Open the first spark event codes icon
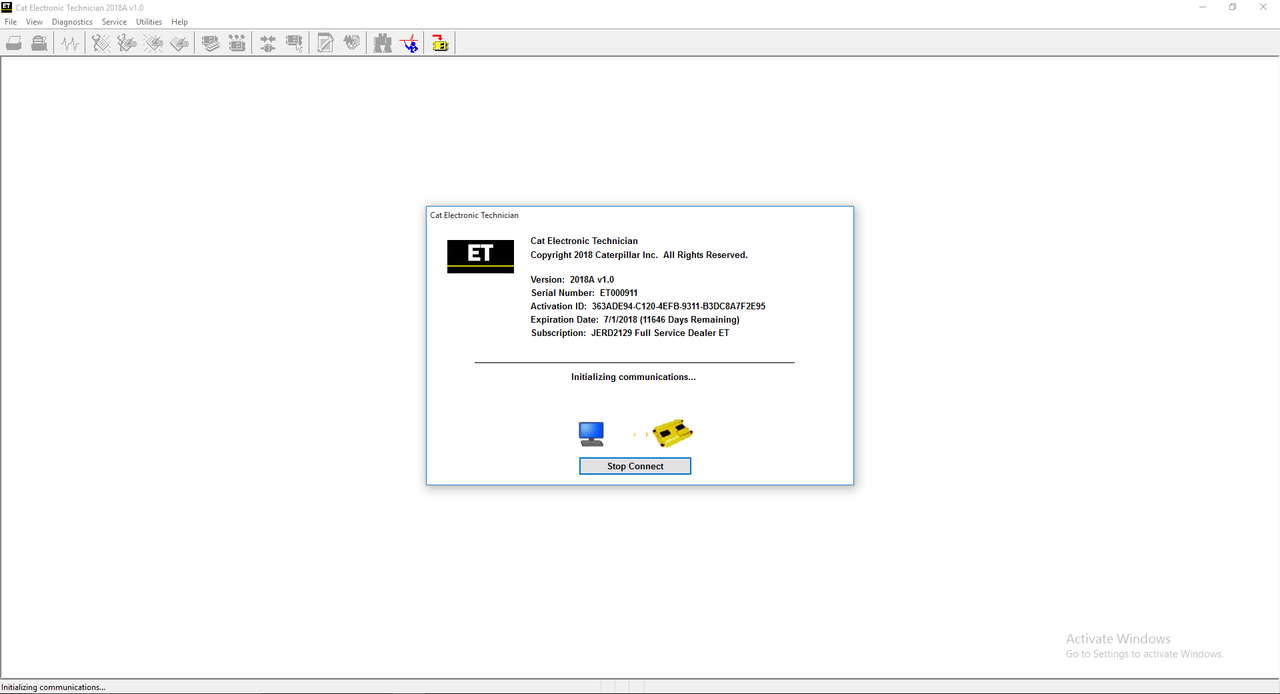1280x694 pixels. (153, 43)
